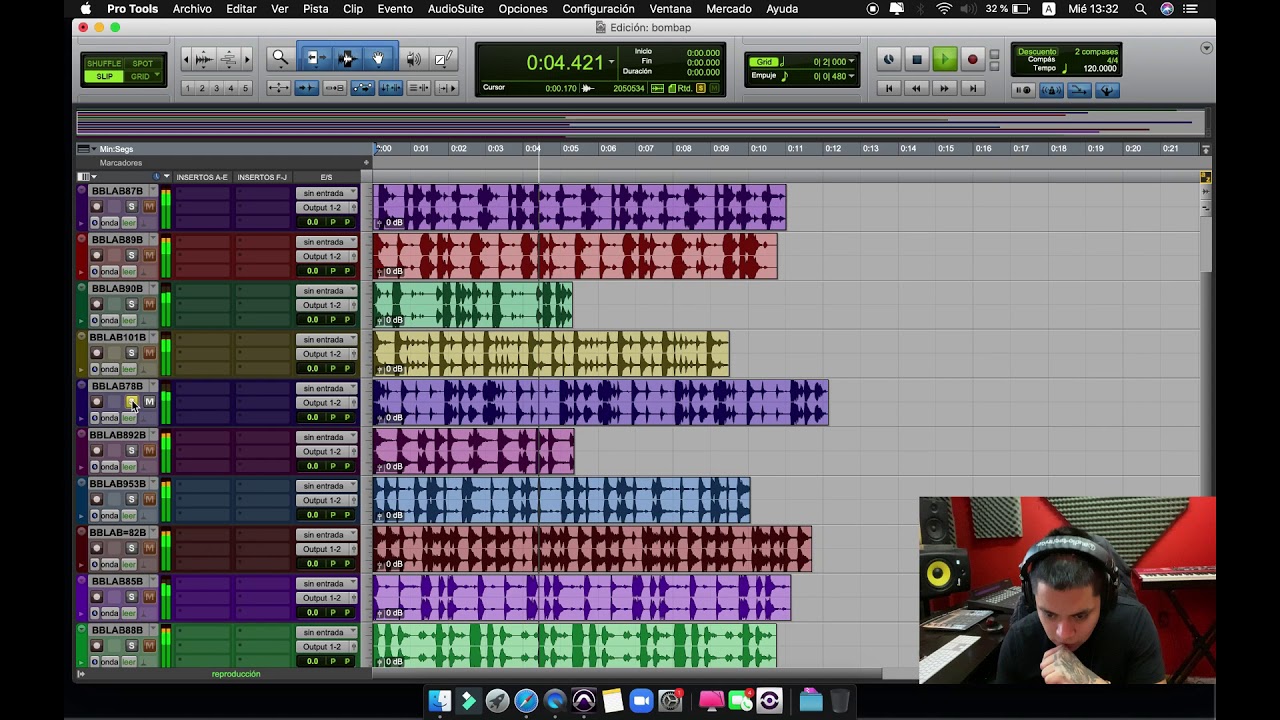
Task: Click the Return to Zero button
Action: tap(888, 89)
